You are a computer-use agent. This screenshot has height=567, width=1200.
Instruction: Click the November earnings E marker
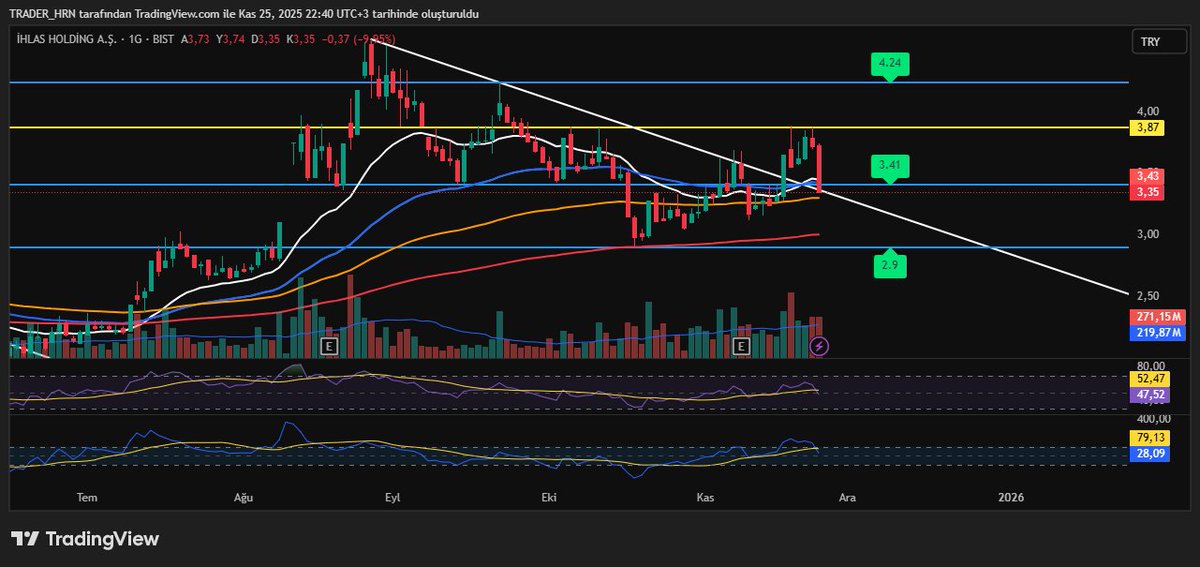[x=741, y=346]
